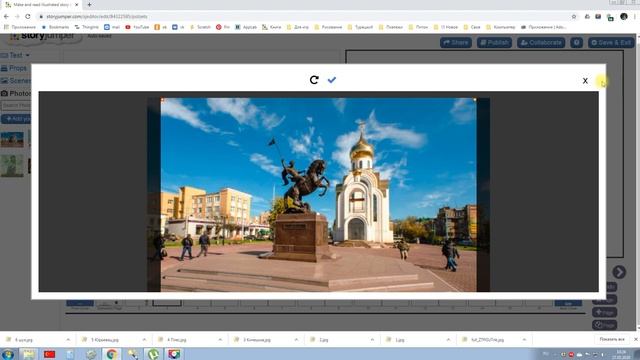Image resolution: width=640 pixels, height=360 pixels.
Task: Open the Chrome three-dot menu
Action: tap(635, 16)
